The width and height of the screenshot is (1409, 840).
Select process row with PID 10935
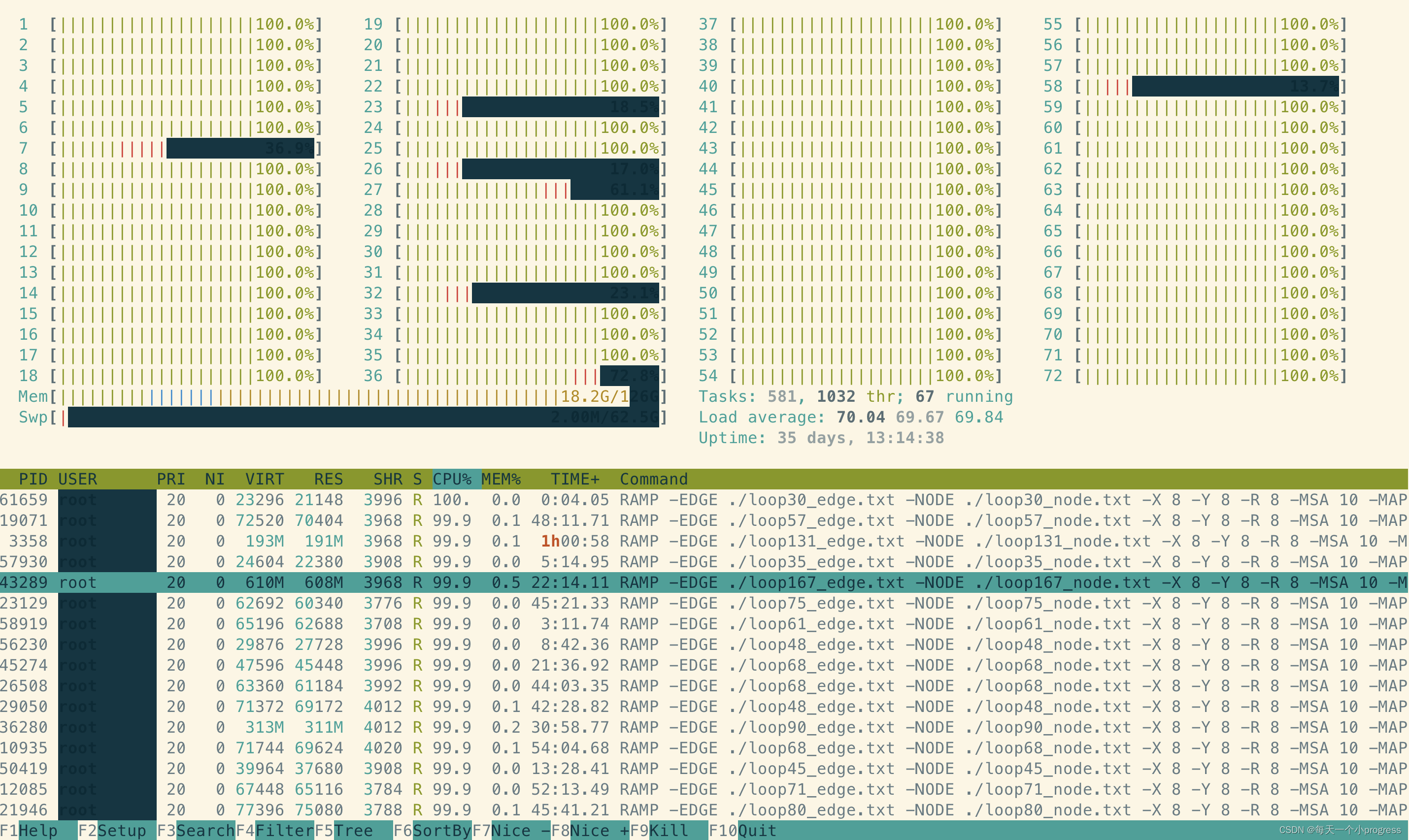pos(704,748)
